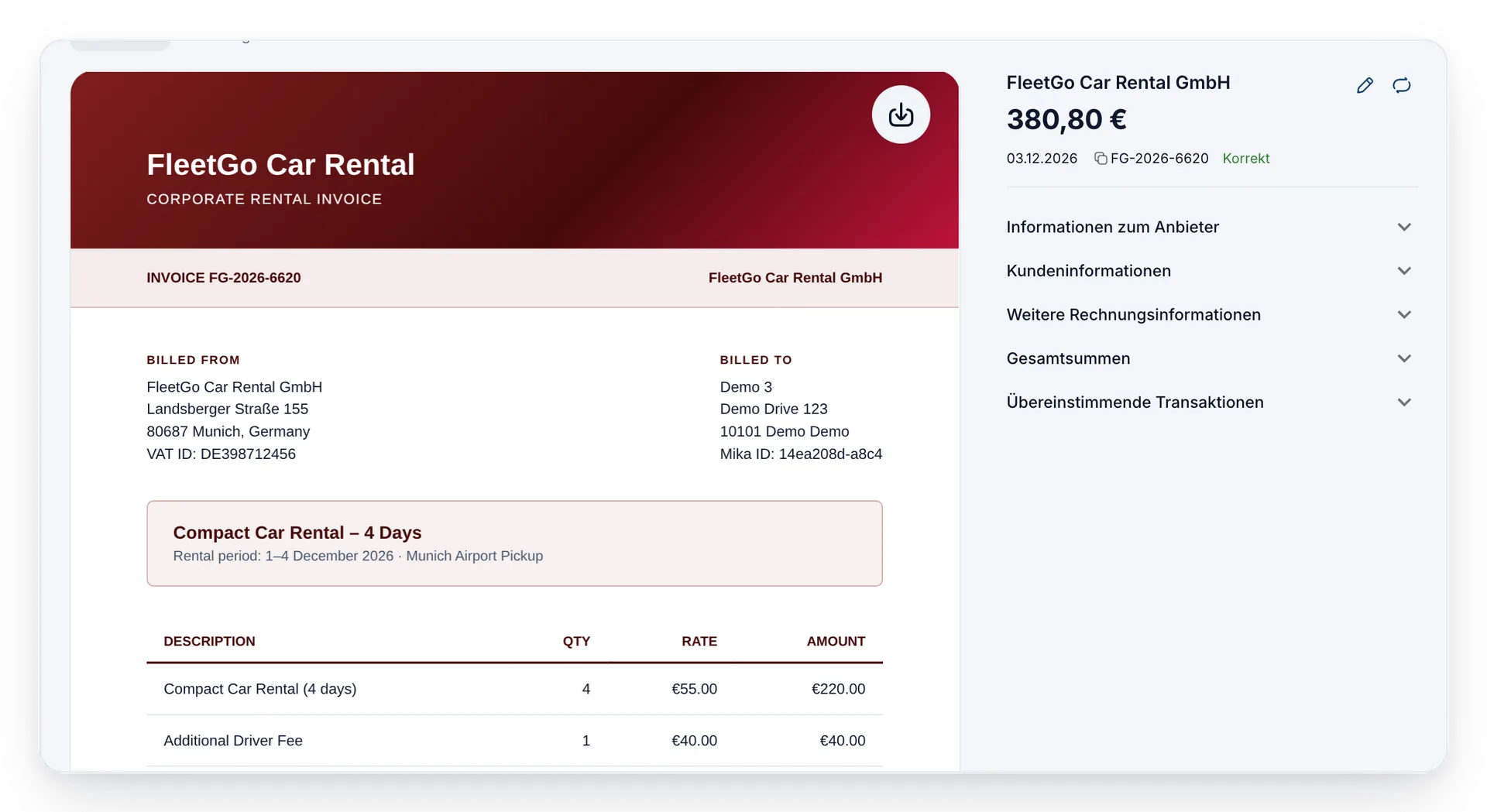
Task: Copy invoice number FG-2026-6620 with copy icon
Action: (x=1101, y=159)
